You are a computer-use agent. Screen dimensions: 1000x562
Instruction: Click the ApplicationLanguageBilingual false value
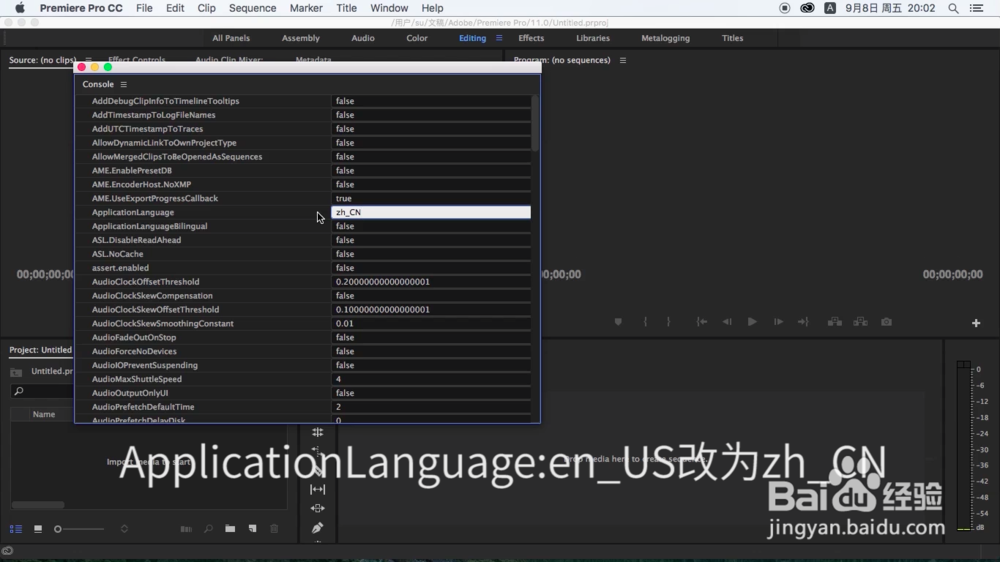point(430,226)
